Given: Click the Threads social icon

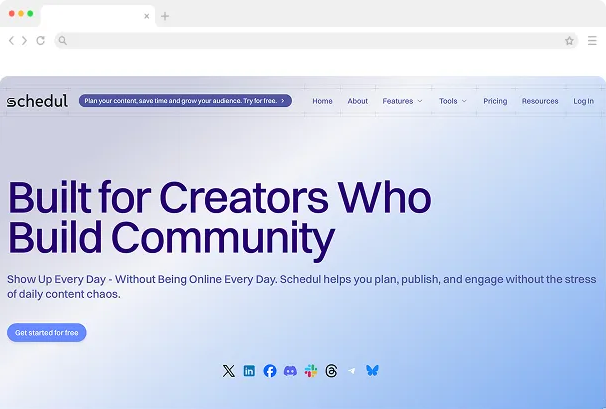Looking at the screenshot, I should click(331, 371).
